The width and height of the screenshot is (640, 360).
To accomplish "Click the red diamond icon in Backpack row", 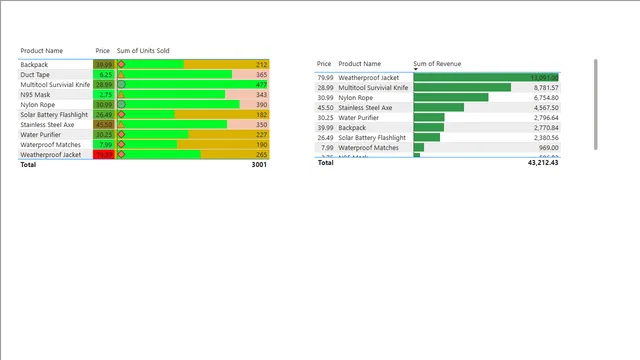I will pos(121,64).
